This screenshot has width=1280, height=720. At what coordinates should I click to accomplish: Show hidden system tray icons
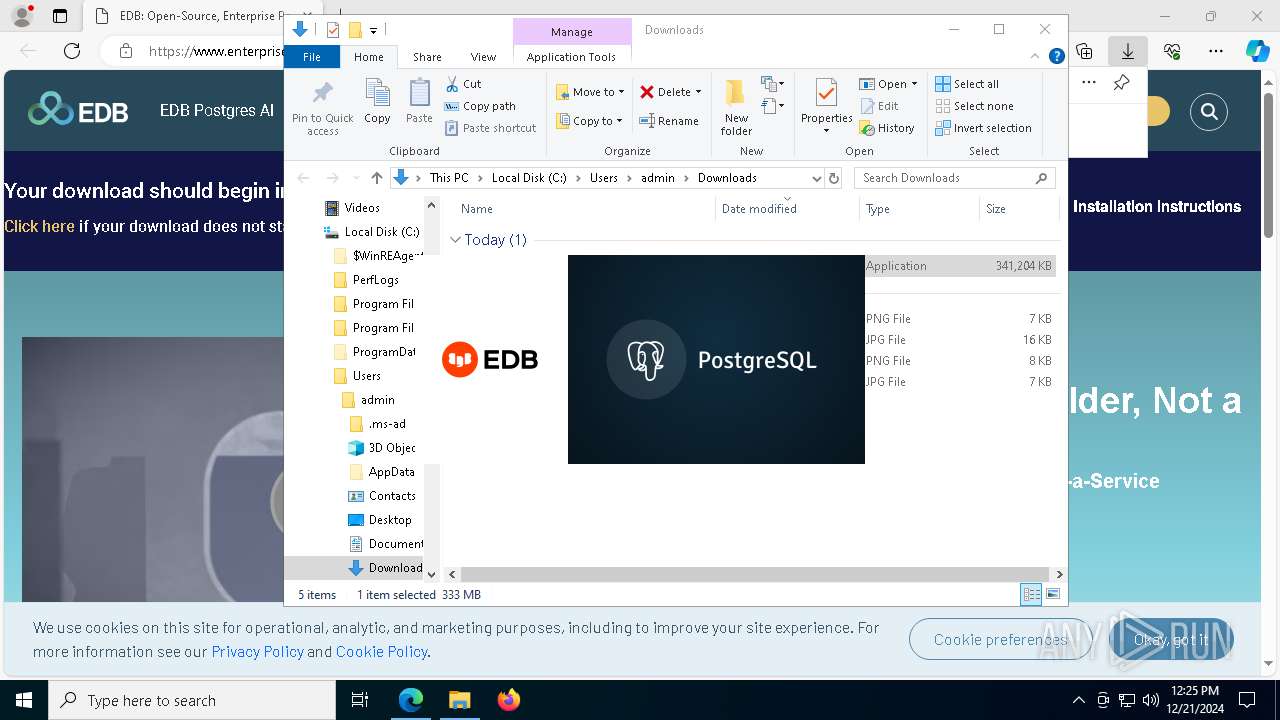pyautogui.click(x=1078, y=700)
